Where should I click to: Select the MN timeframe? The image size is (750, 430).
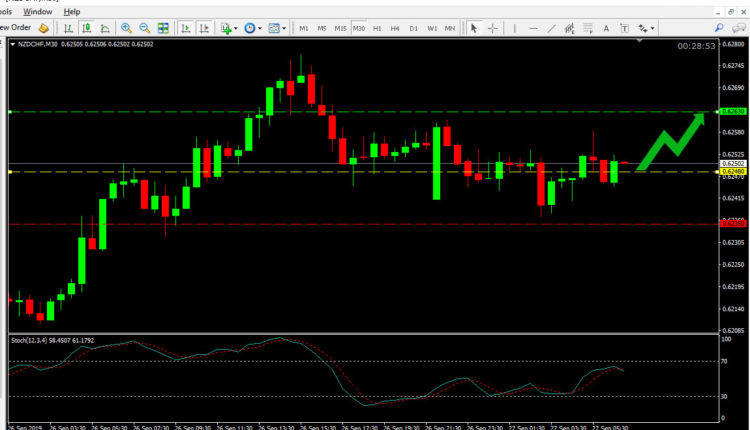pos(450,28)
